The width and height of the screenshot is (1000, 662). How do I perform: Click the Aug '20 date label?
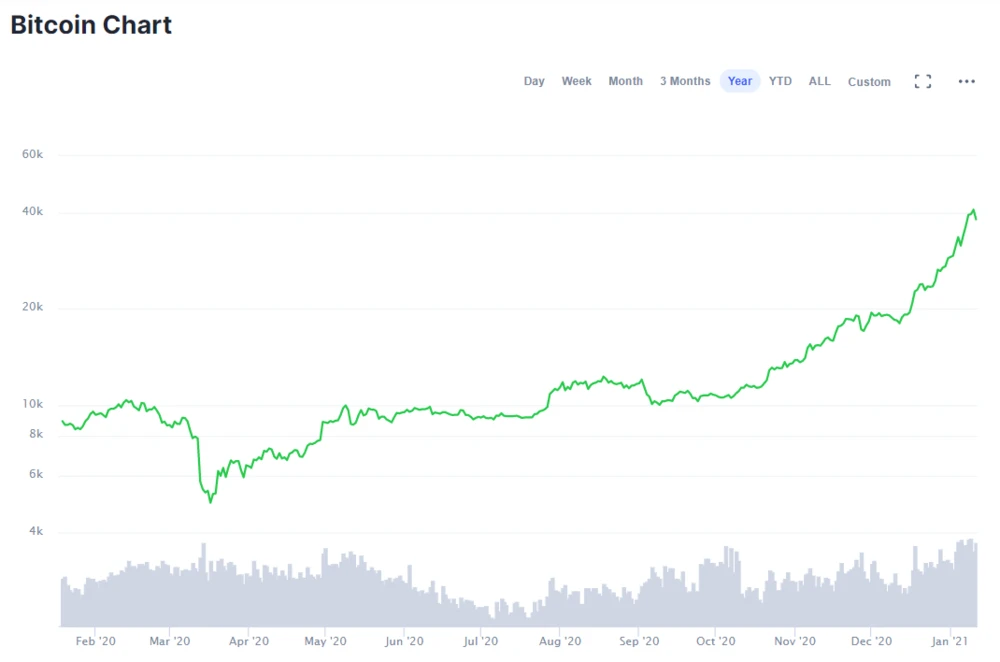(x=560, y=641)
